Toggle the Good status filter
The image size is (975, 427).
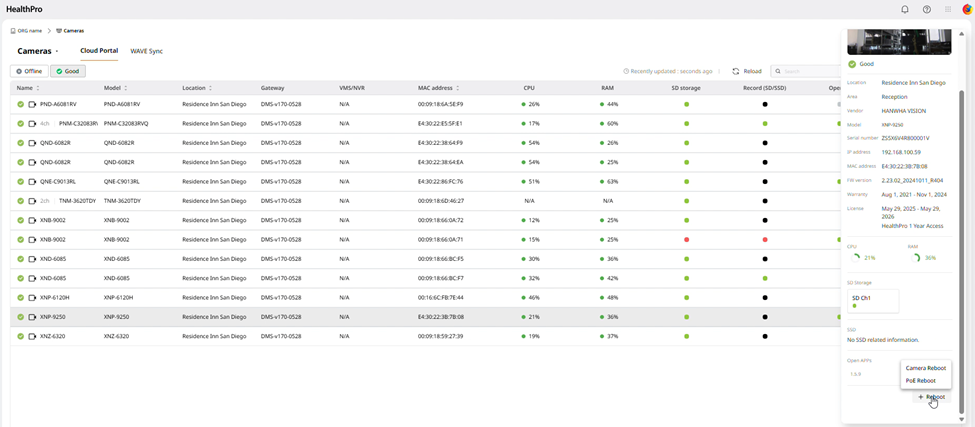(x=68, y=71)
